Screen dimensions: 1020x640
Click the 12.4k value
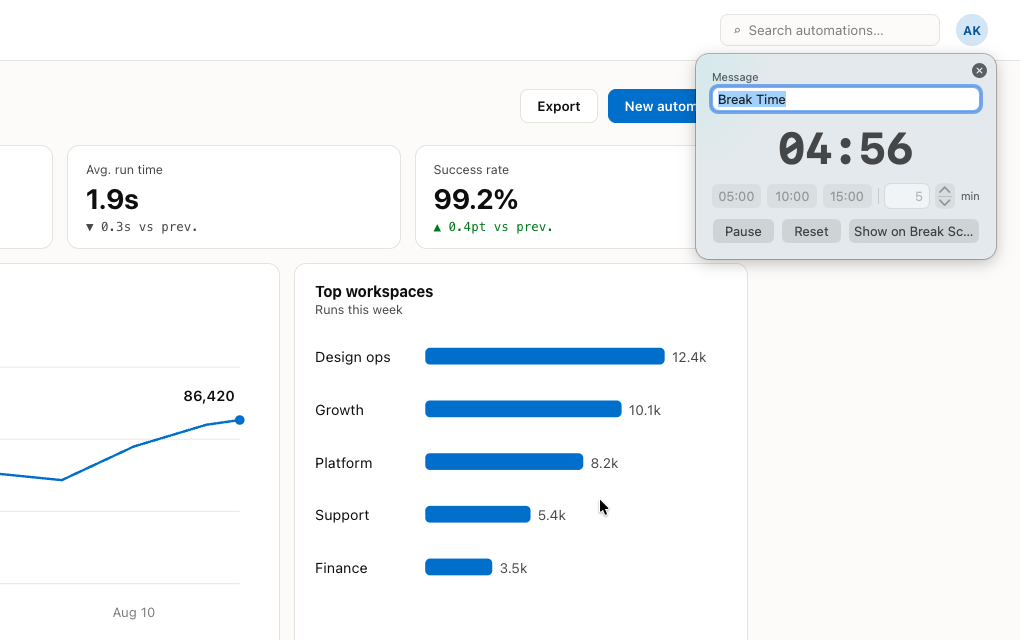point(689,357)
